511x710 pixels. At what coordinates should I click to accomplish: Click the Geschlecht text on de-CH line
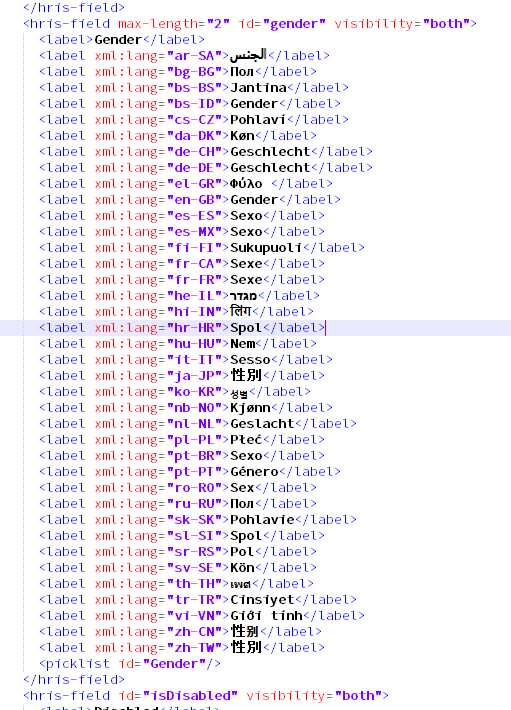(x=270, y=152)
